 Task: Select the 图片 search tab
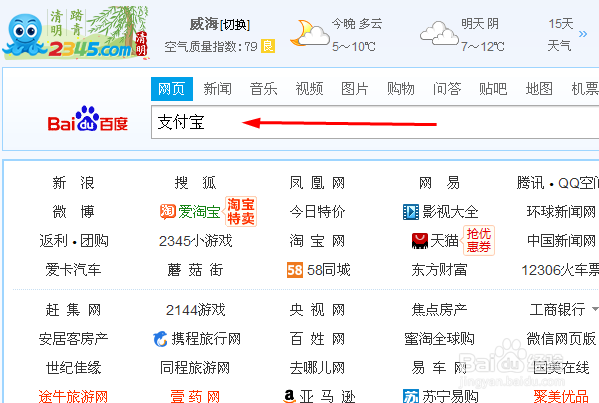(355, 89)
